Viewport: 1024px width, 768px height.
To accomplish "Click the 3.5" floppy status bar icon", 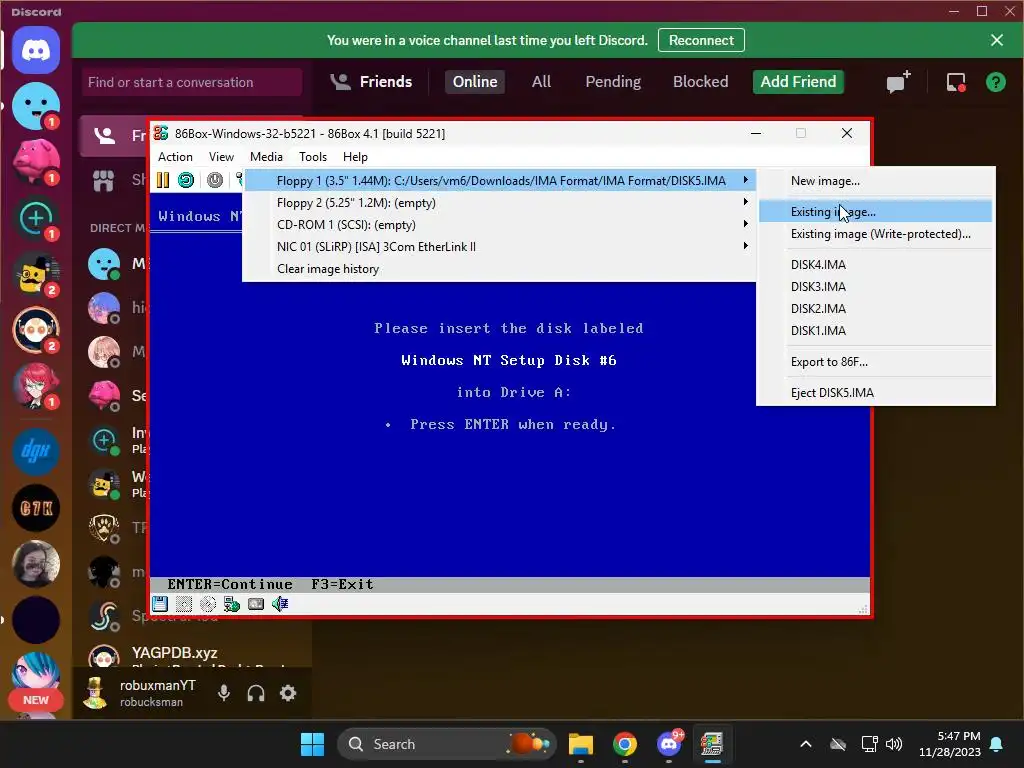I will pos(160,604).
